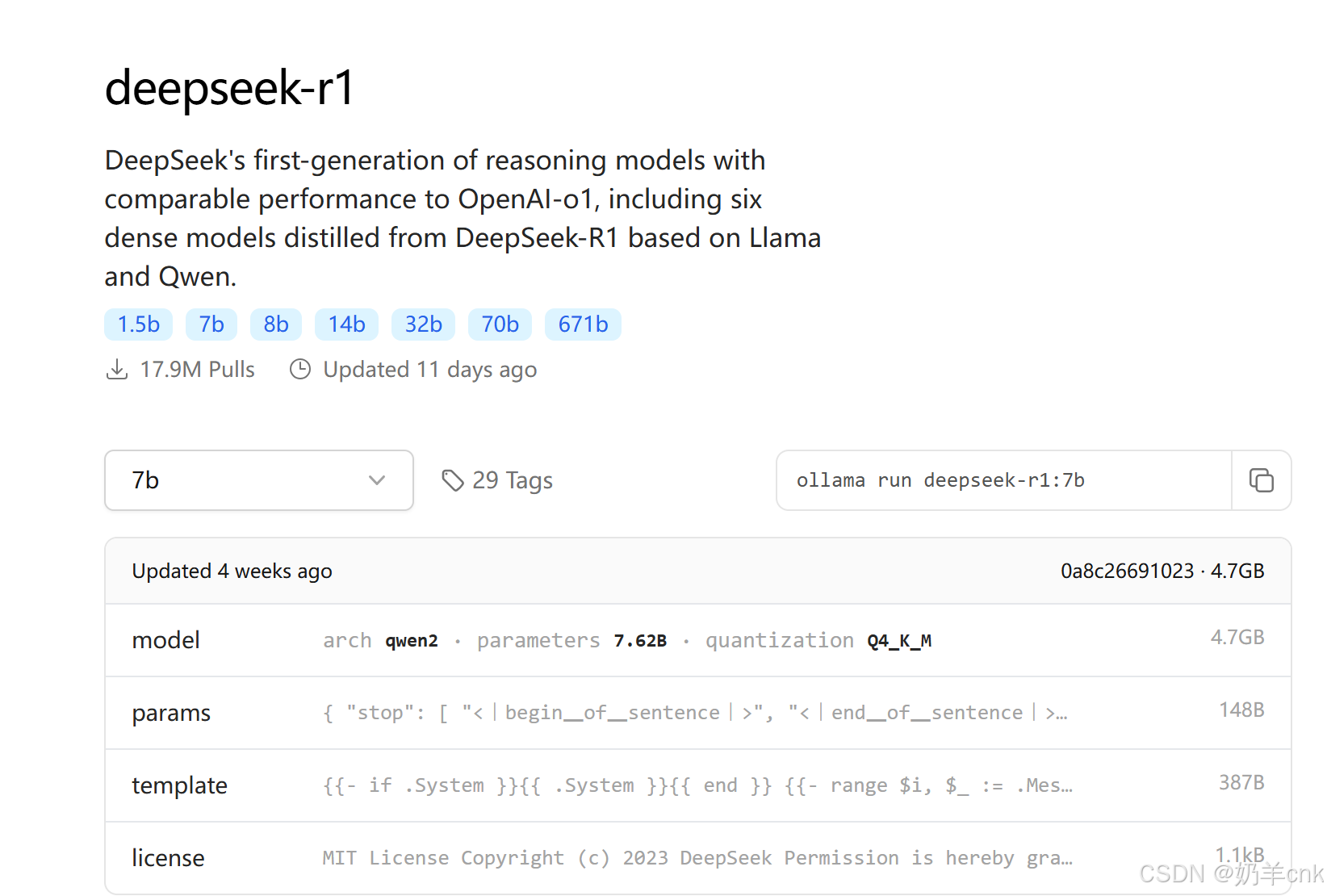Click the 387B template size value

(x=1241, y=783)
